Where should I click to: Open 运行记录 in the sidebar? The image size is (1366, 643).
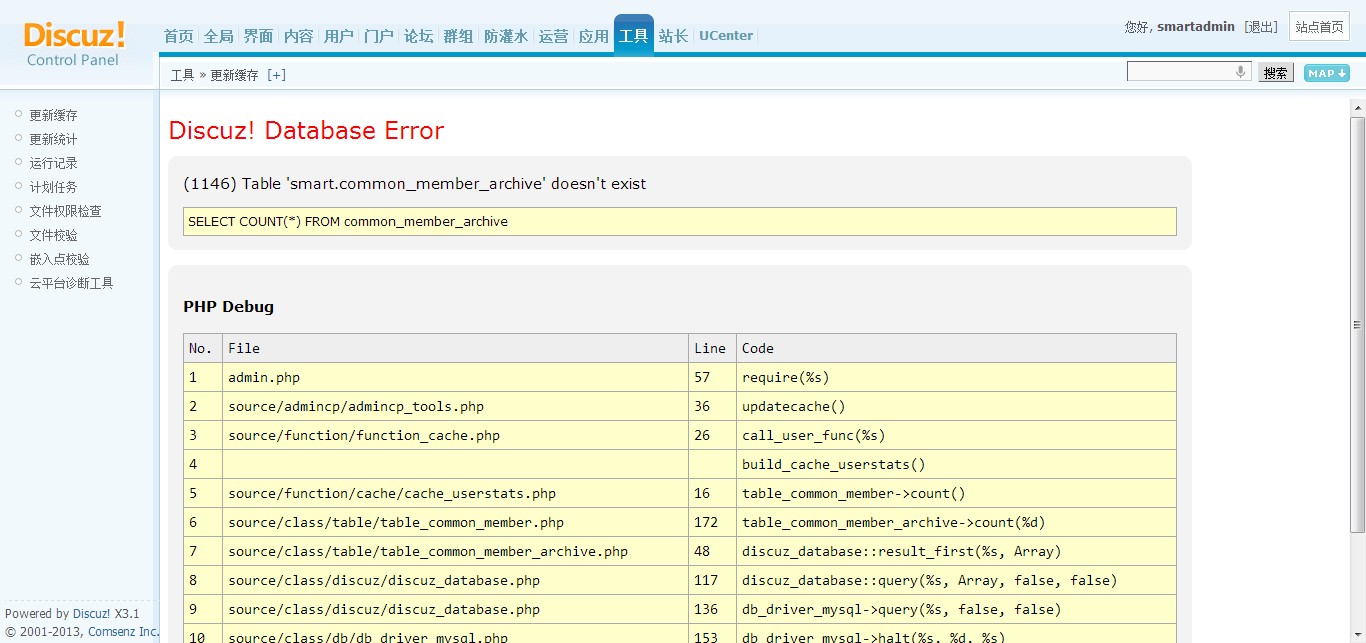[53, 163]
